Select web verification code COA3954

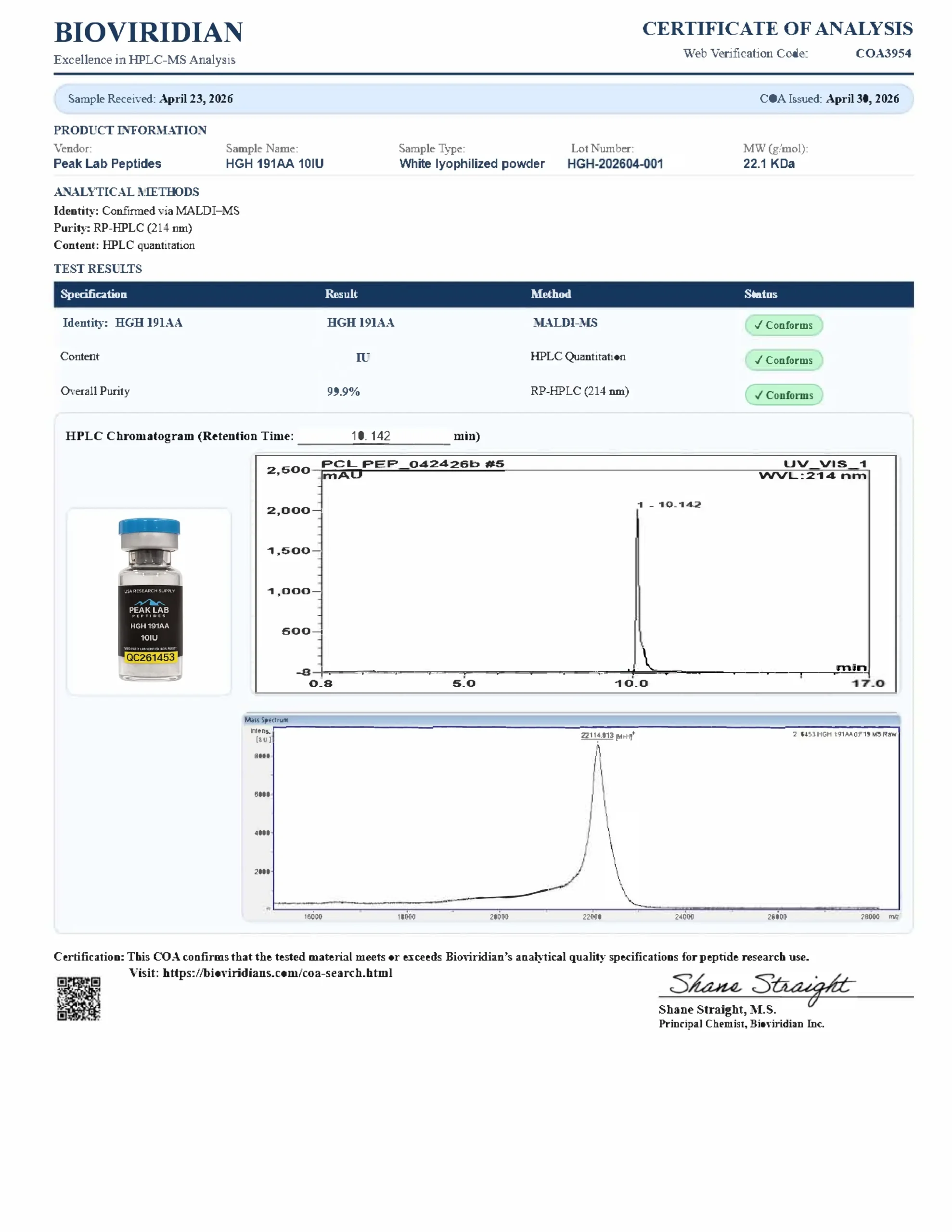tap(883, 53)
